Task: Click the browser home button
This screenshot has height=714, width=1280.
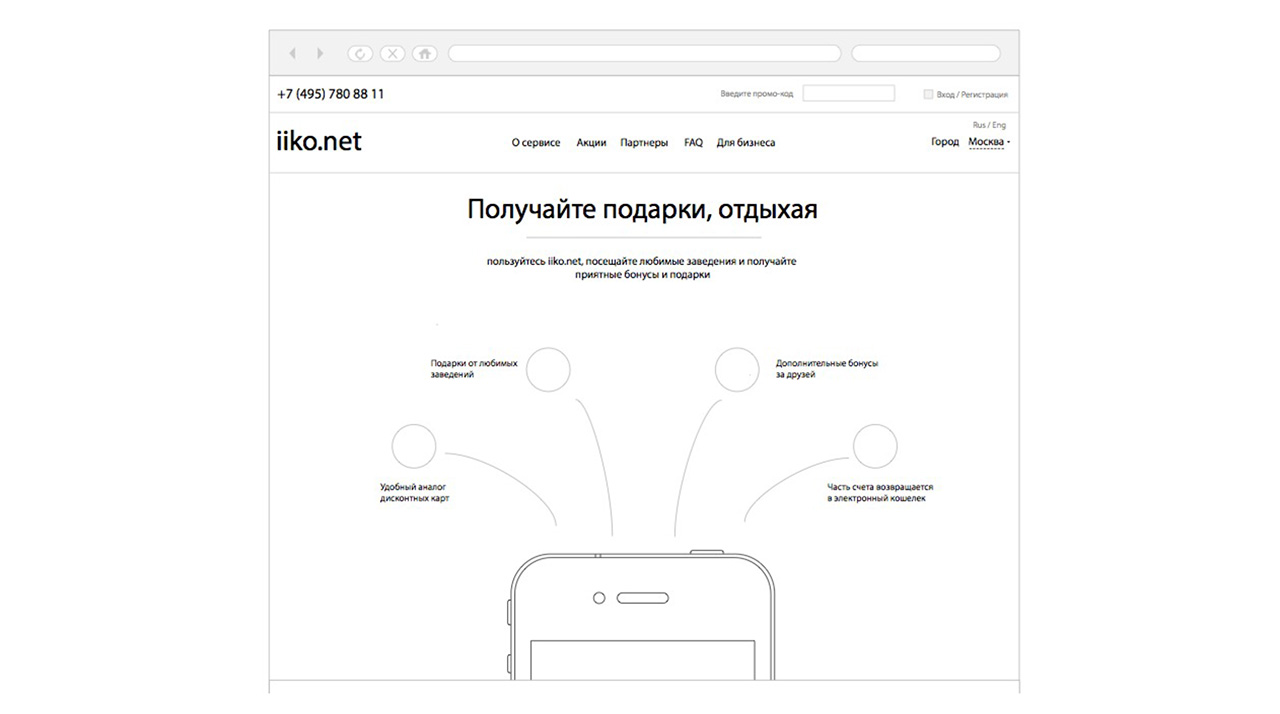Action: (x=425, y=53)
